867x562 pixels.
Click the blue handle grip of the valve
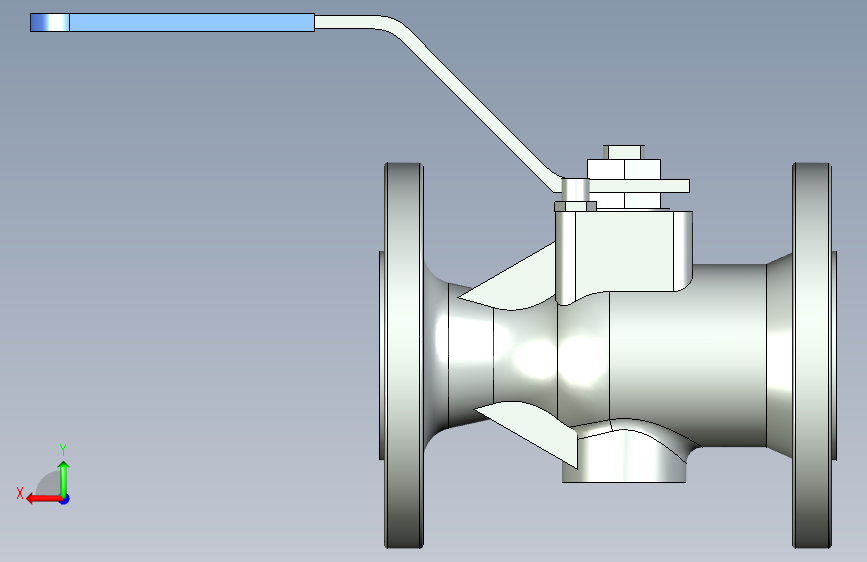click(x=173, y=23)
